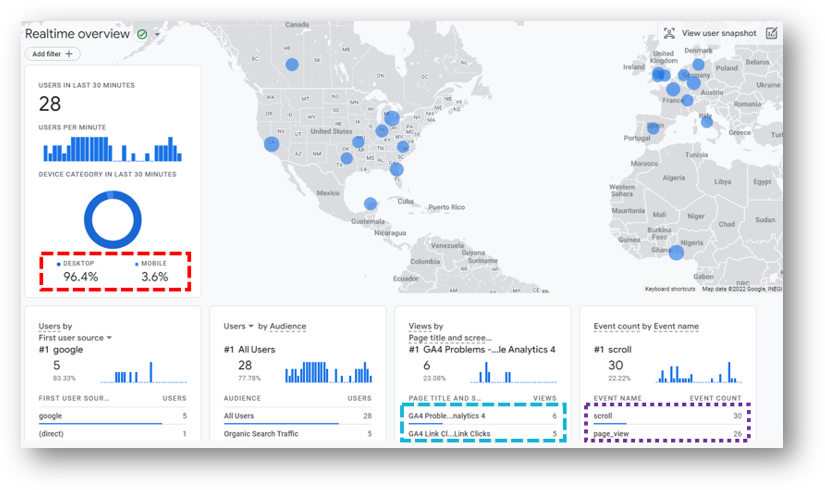The height and width of the screenshot is (490, 825).
Task: Click the users per minute bar chart
Action: point(112,149)
